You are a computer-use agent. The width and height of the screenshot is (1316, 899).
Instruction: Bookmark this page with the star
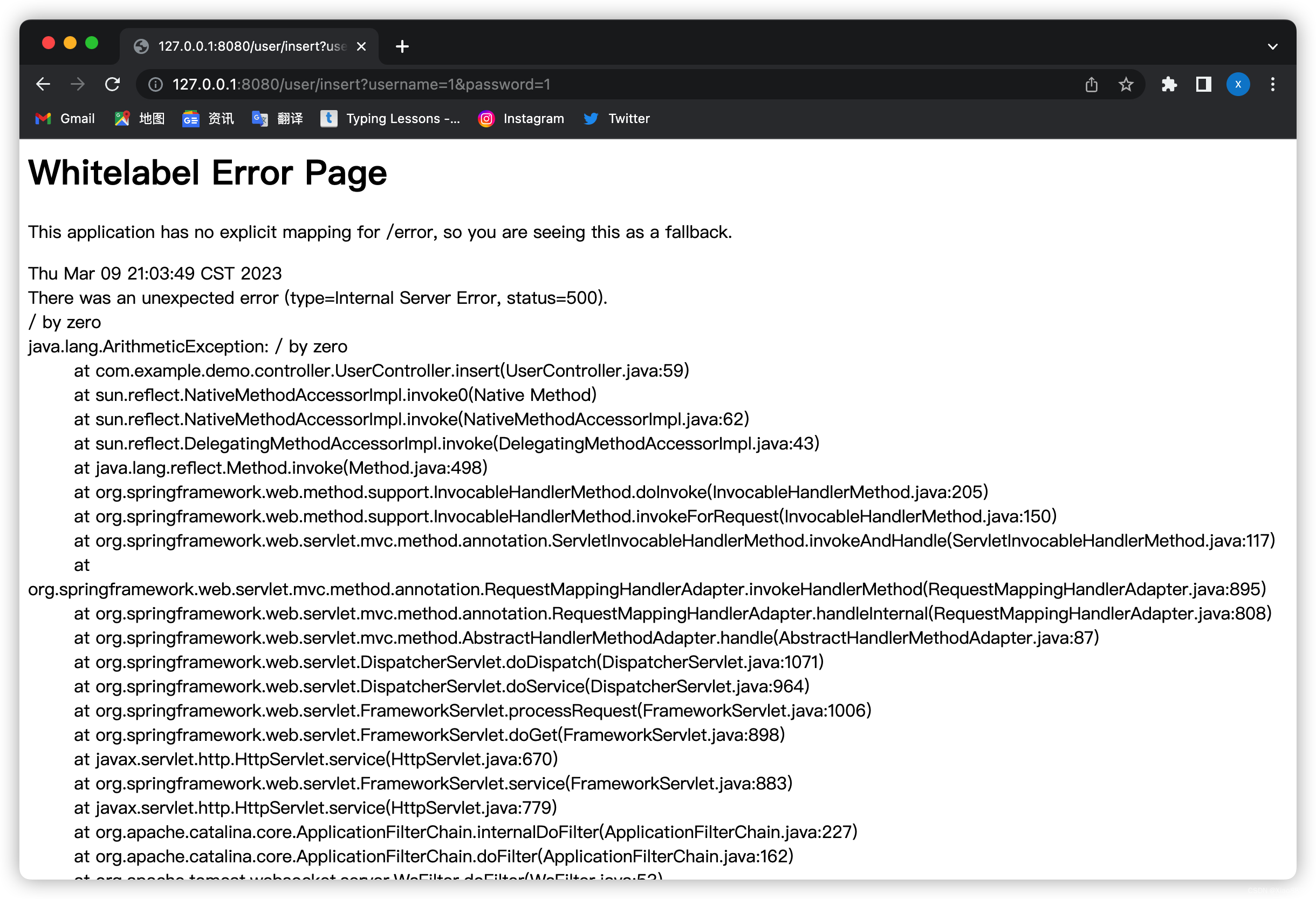click(x=1126, y=84)
